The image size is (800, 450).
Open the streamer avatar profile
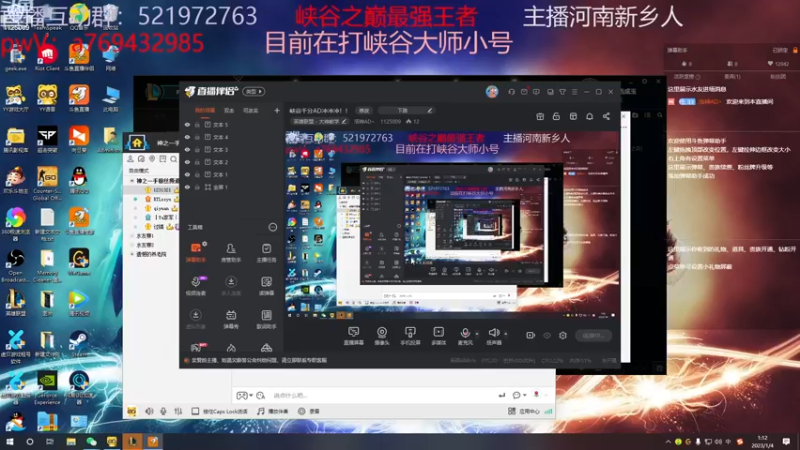point(492,92)
